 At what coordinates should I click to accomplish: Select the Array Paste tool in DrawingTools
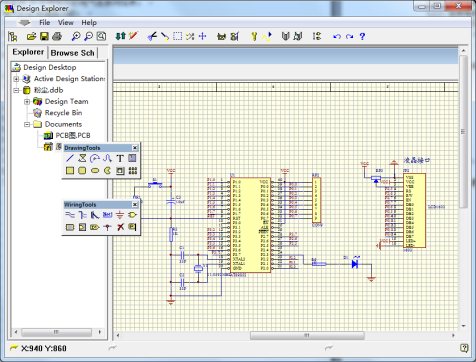coord(133,171)
